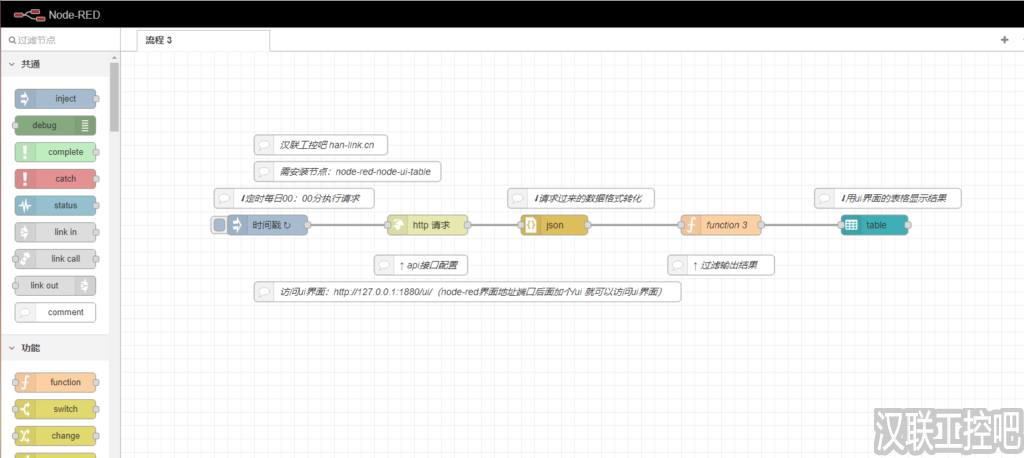The height and width of the screenshot is (458, 1024).
Task: Select the catch node in palette
Action: (x=56, y=179)
